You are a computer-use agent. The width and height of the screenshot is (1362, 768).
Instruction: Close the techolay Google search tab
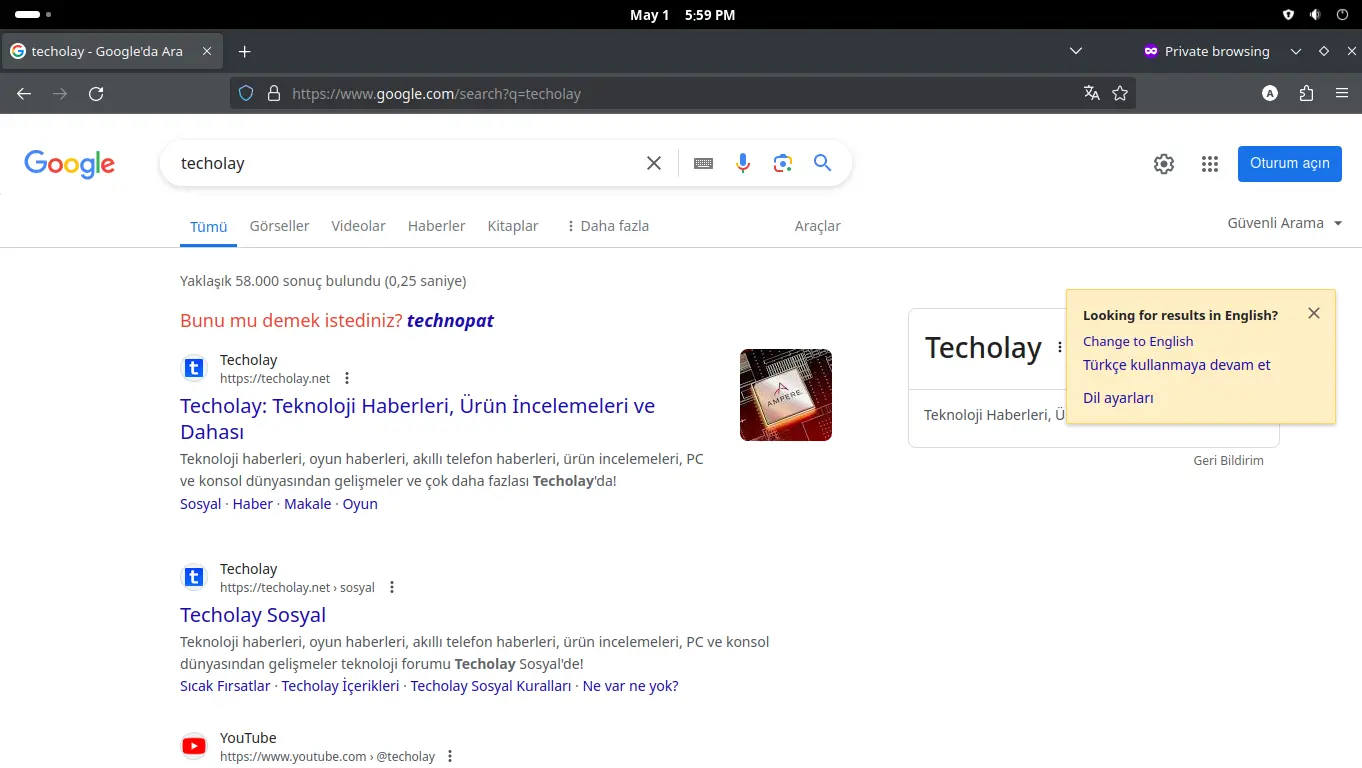(x=207, y=51)
